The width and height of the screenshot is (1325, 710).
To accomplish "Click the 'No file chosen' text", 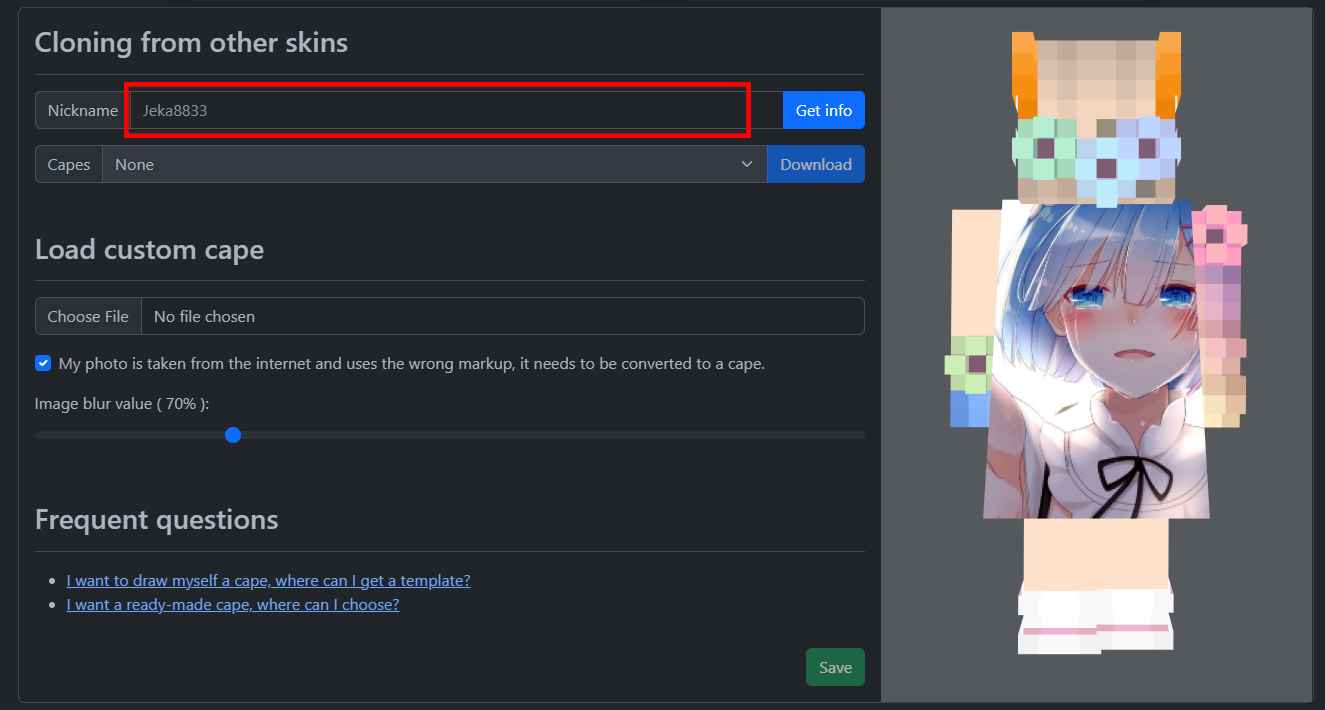I will (204, 316).
